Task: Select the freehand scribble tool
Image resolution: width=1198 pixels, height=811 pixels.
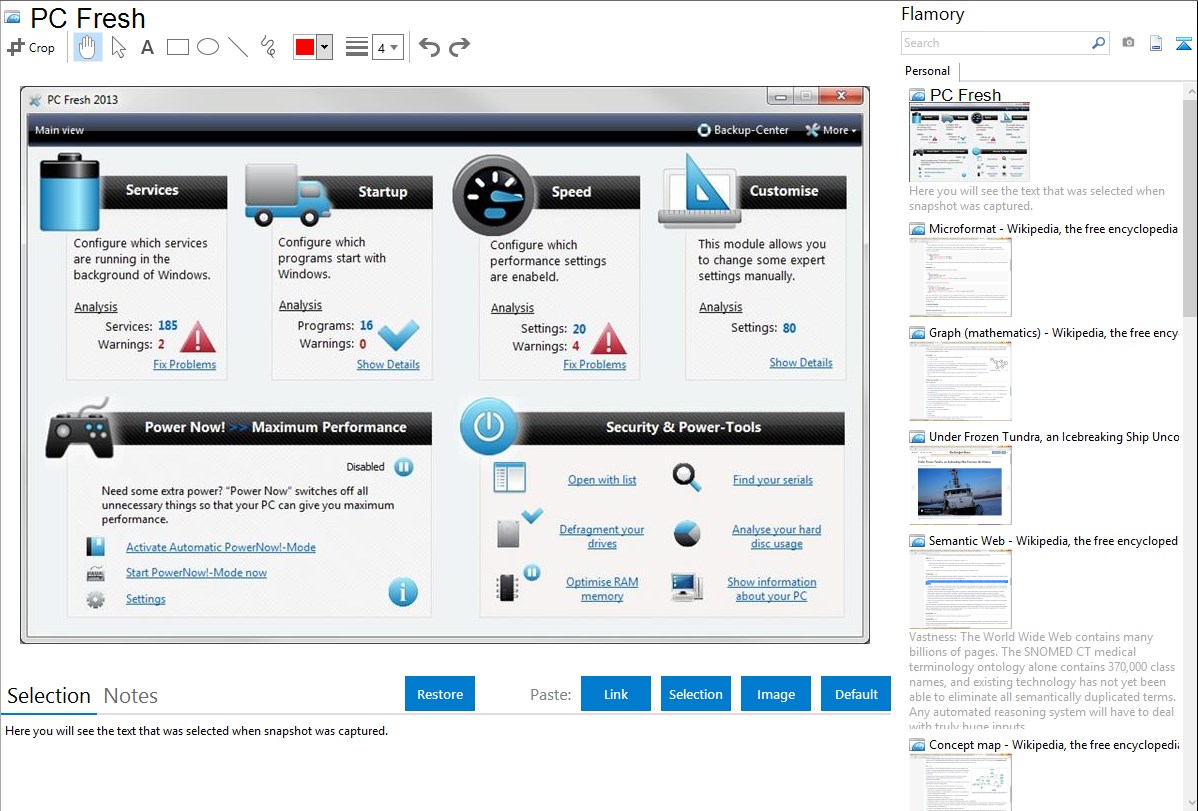Action: (268, 47)
